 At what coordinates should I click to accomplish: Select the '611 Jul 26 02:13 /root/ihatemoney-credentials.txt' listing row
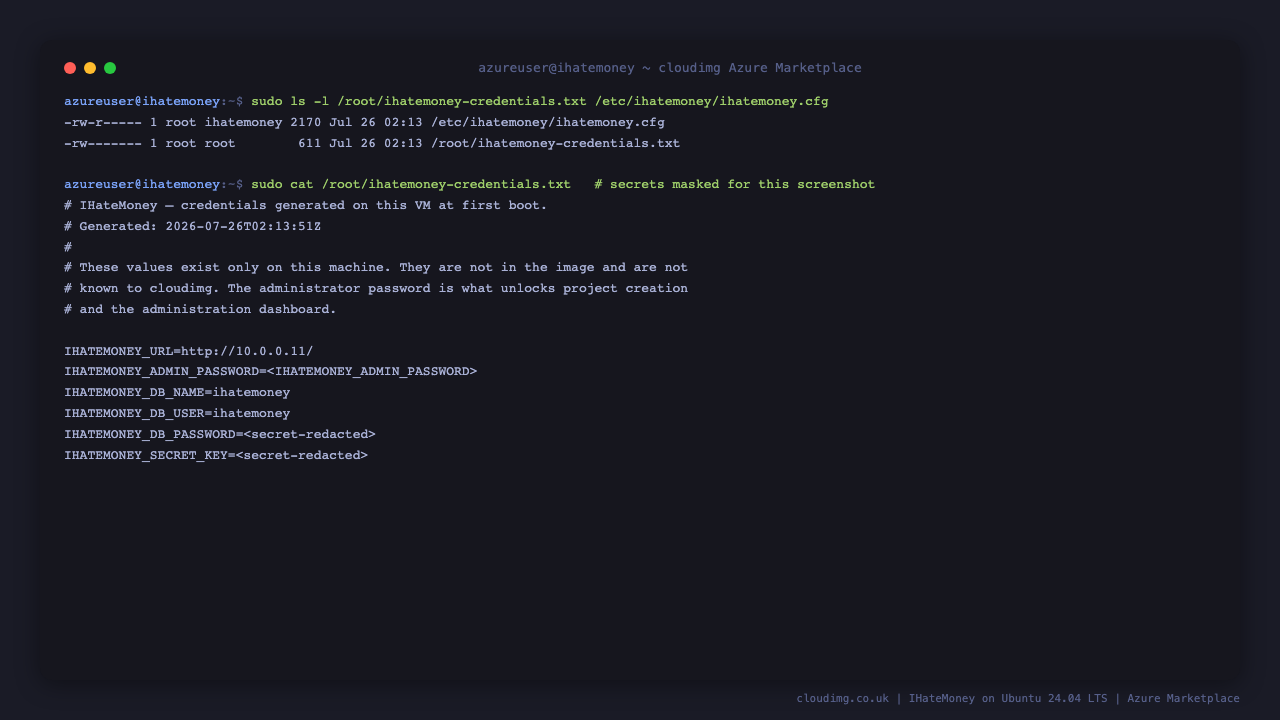372,143
